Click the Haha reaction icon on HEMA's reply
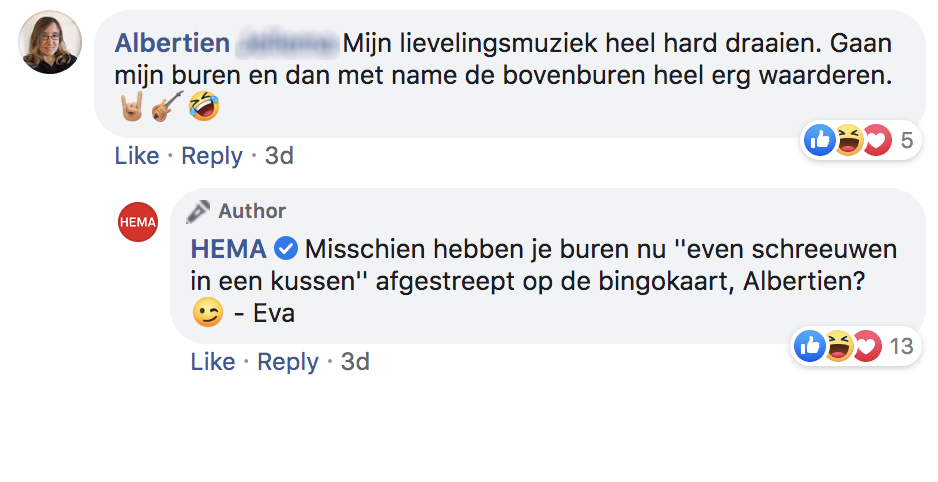This screenshot has width=938, height=482. [x=839, y=346]
